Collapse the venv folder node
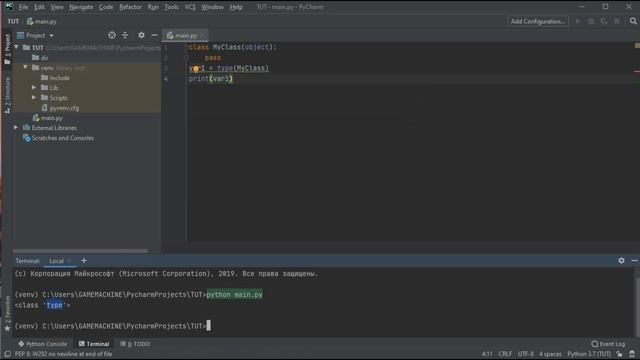Image resolution: width=640 pixels, height=360 pixels. tap(25, 67)
